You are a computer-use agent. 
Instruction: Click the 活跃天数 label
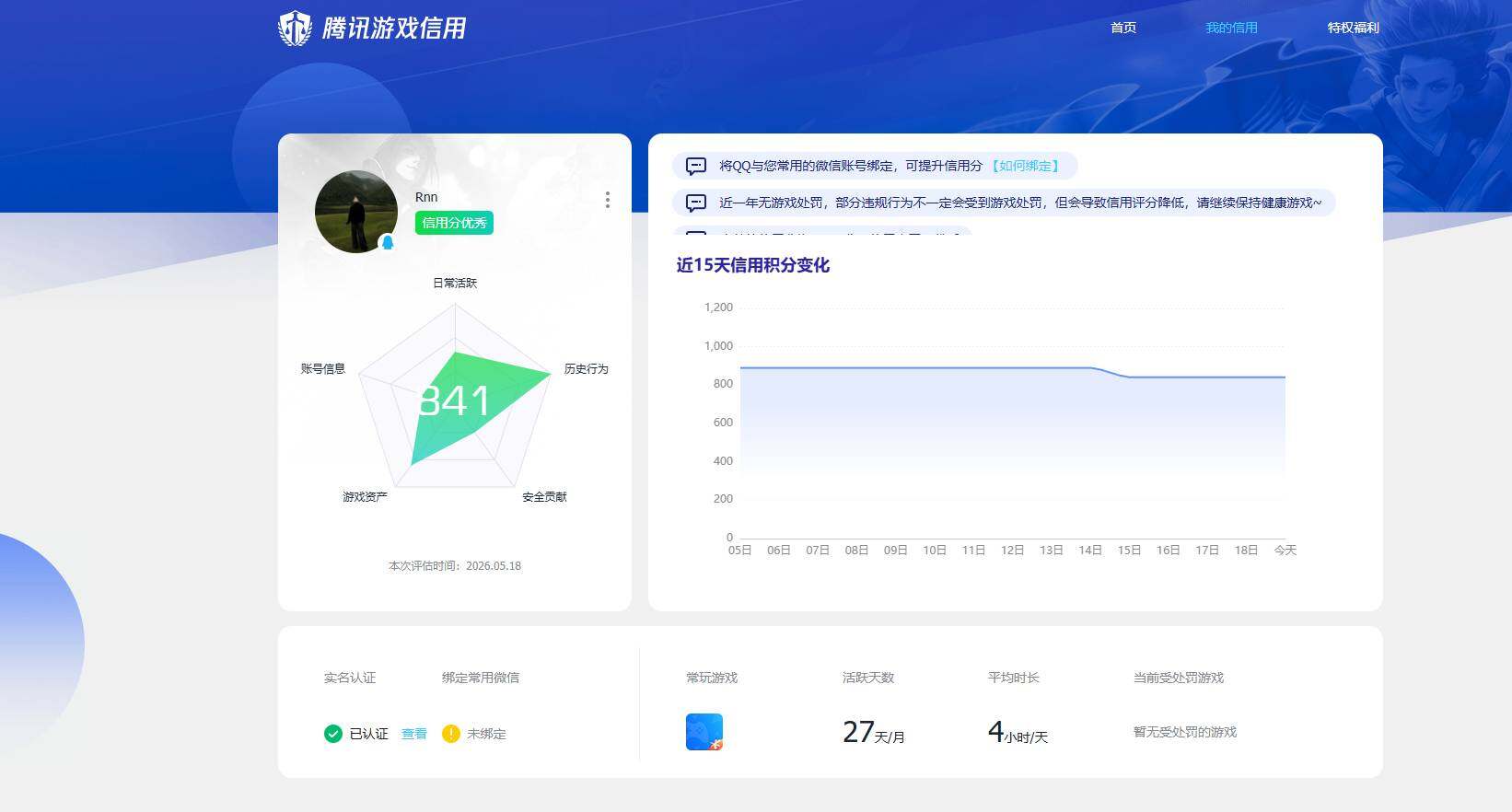point(868,678)
